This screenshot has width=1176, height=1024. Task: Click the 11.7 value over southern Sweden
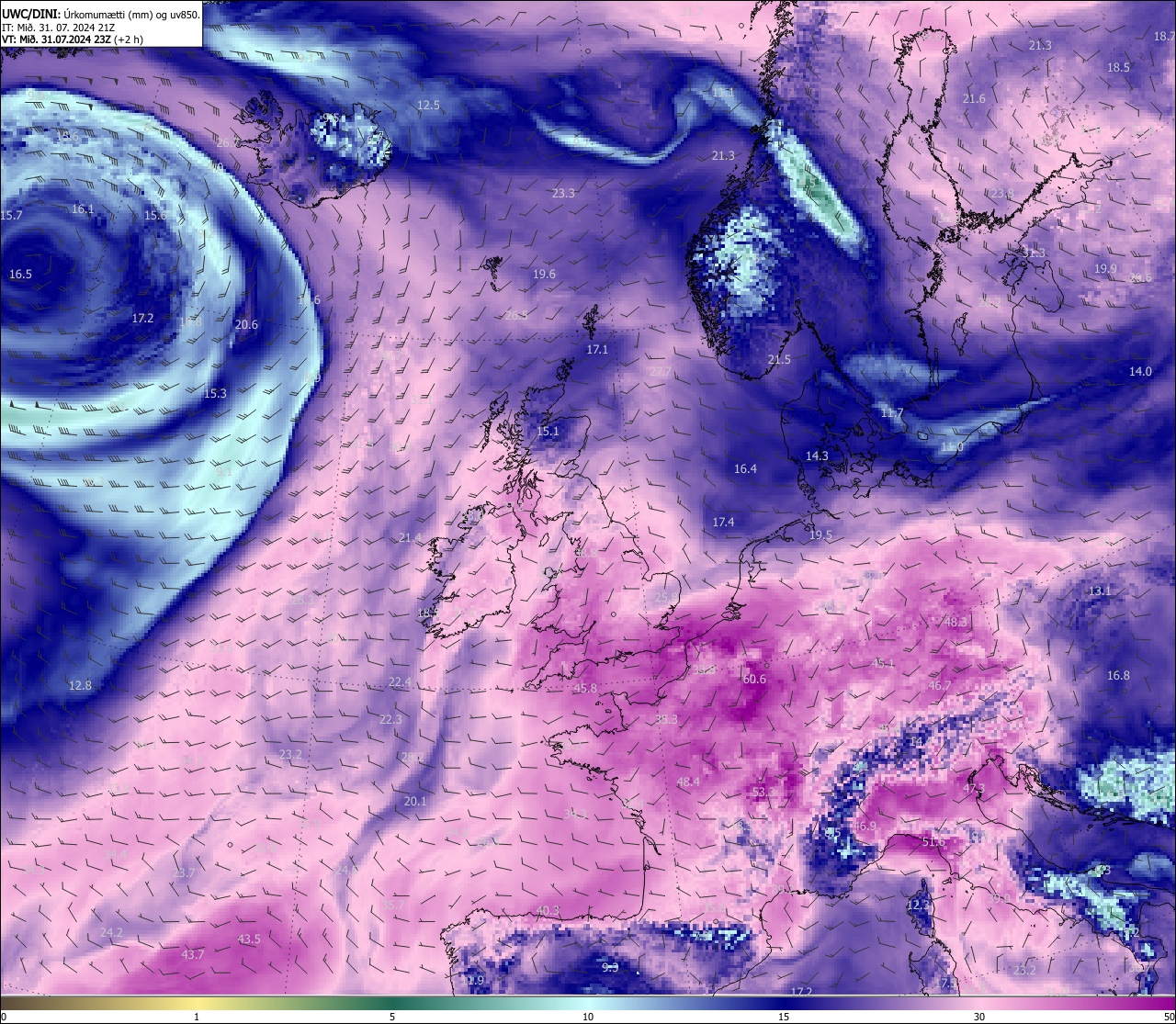892,413
